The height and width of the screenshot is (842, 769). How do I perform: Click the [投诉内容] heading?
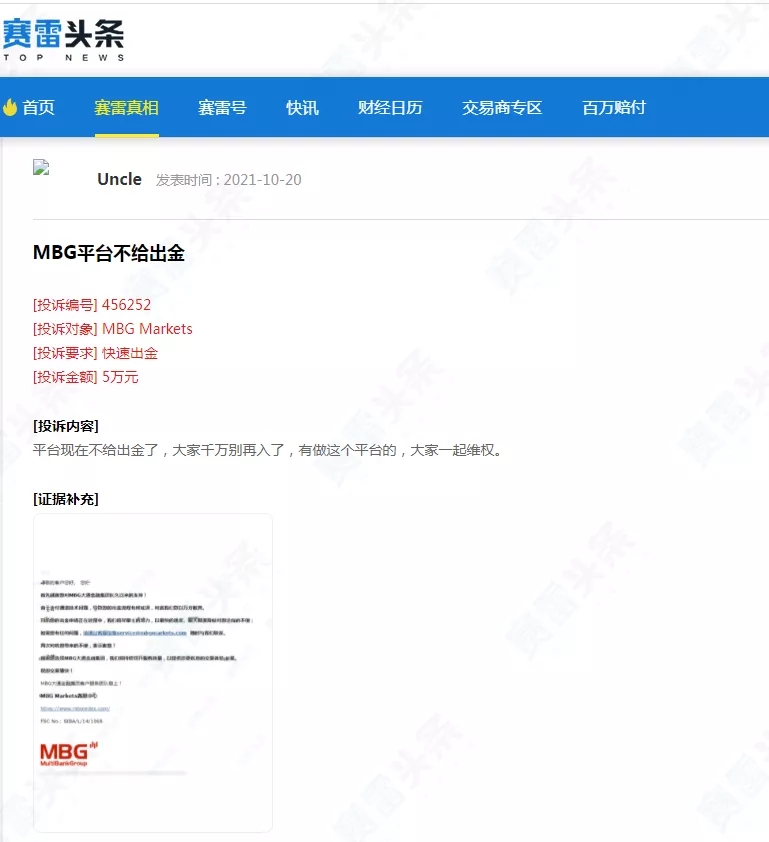[66, 426]
